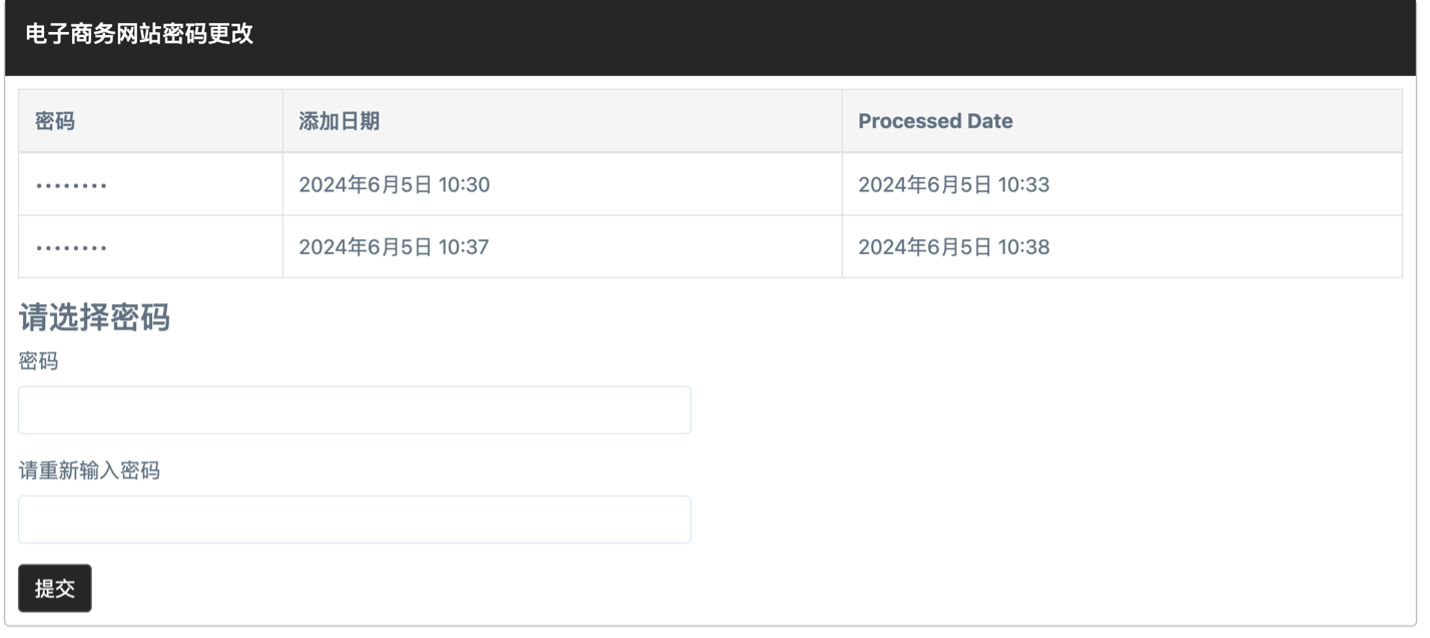Select the first password history row
The image size is (1430, 638).
pyautogui.click(x=710, y=184)
